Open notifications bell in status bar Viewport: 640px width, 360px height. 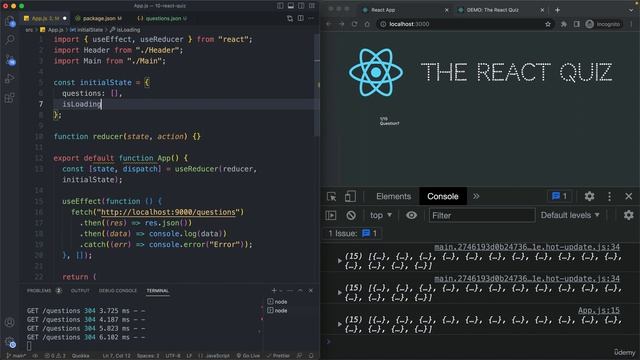click(311, 356)
